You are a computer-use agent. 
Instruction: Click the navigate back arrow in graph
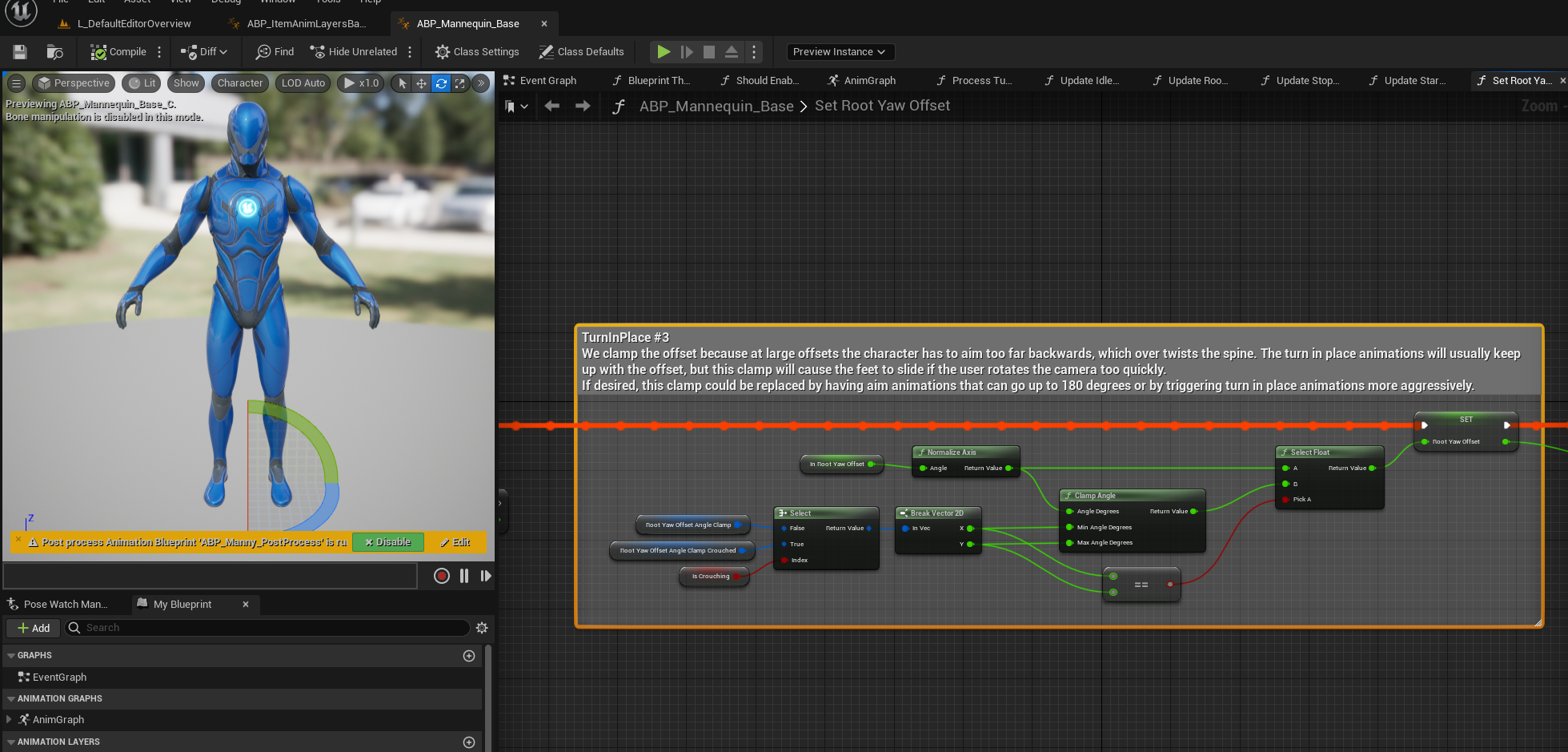[x=551, y=107]
